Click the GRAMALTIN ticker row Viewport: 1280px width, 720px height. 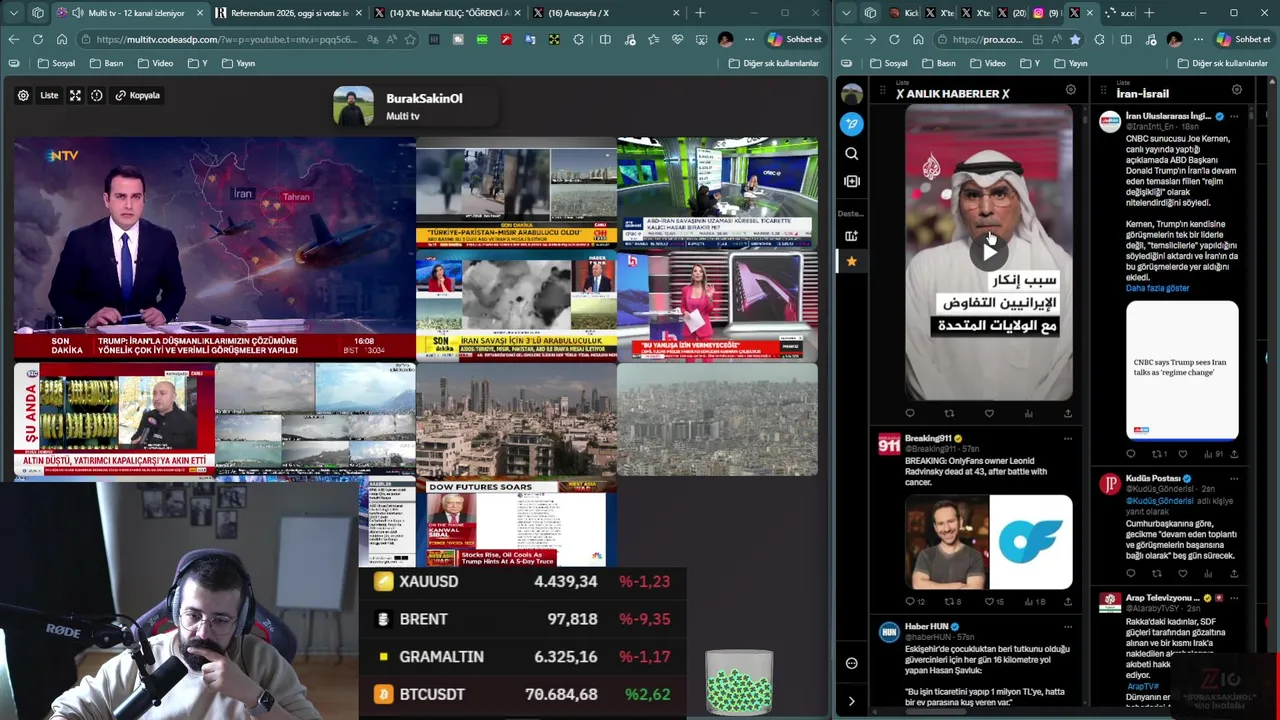coord(522,657)
